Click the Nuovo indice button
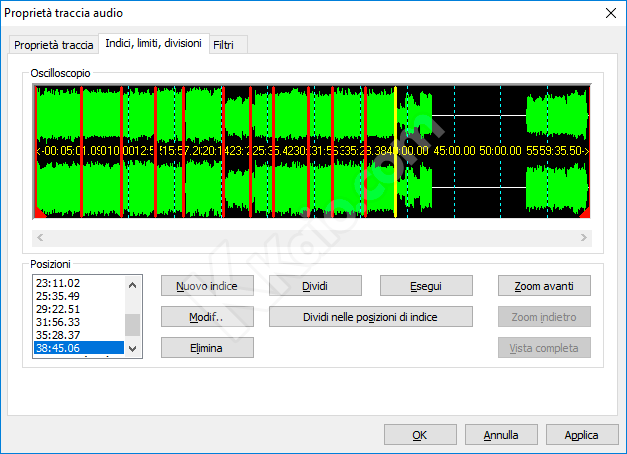The image size is (627, 454). (207, 286)
